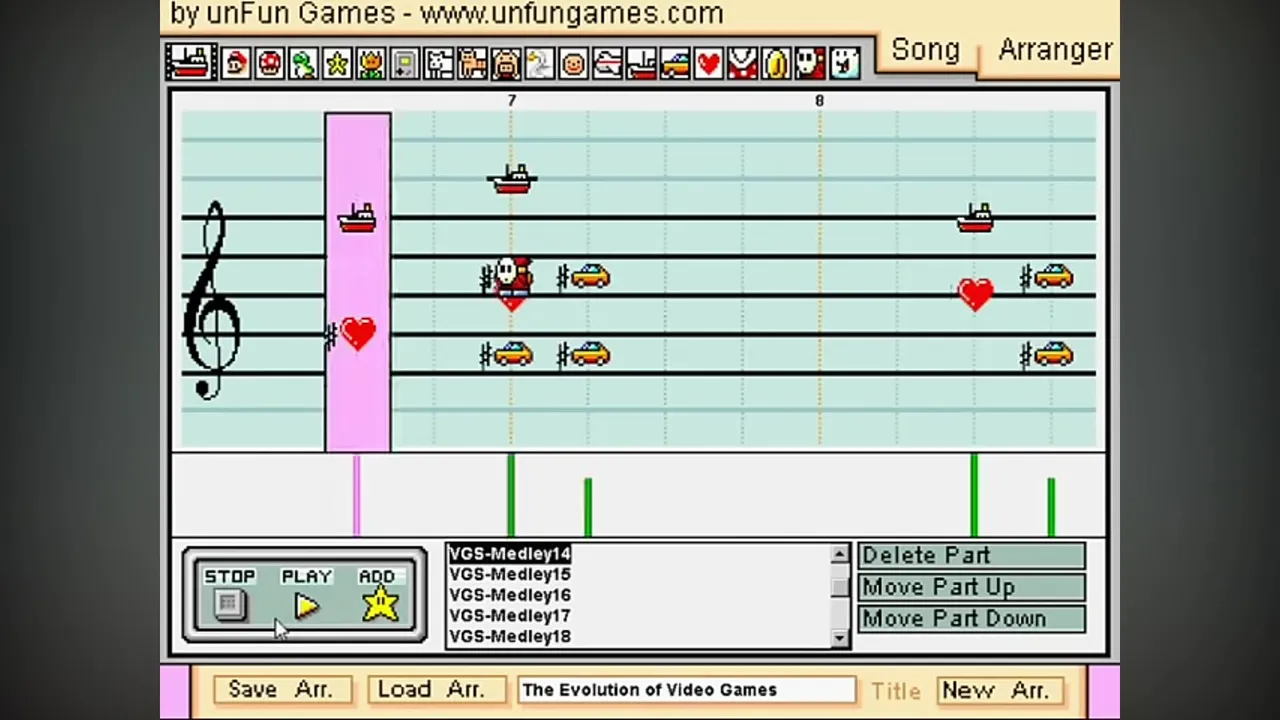
Task: Click rightmost short green volume bar
Action: (1051, 507)
